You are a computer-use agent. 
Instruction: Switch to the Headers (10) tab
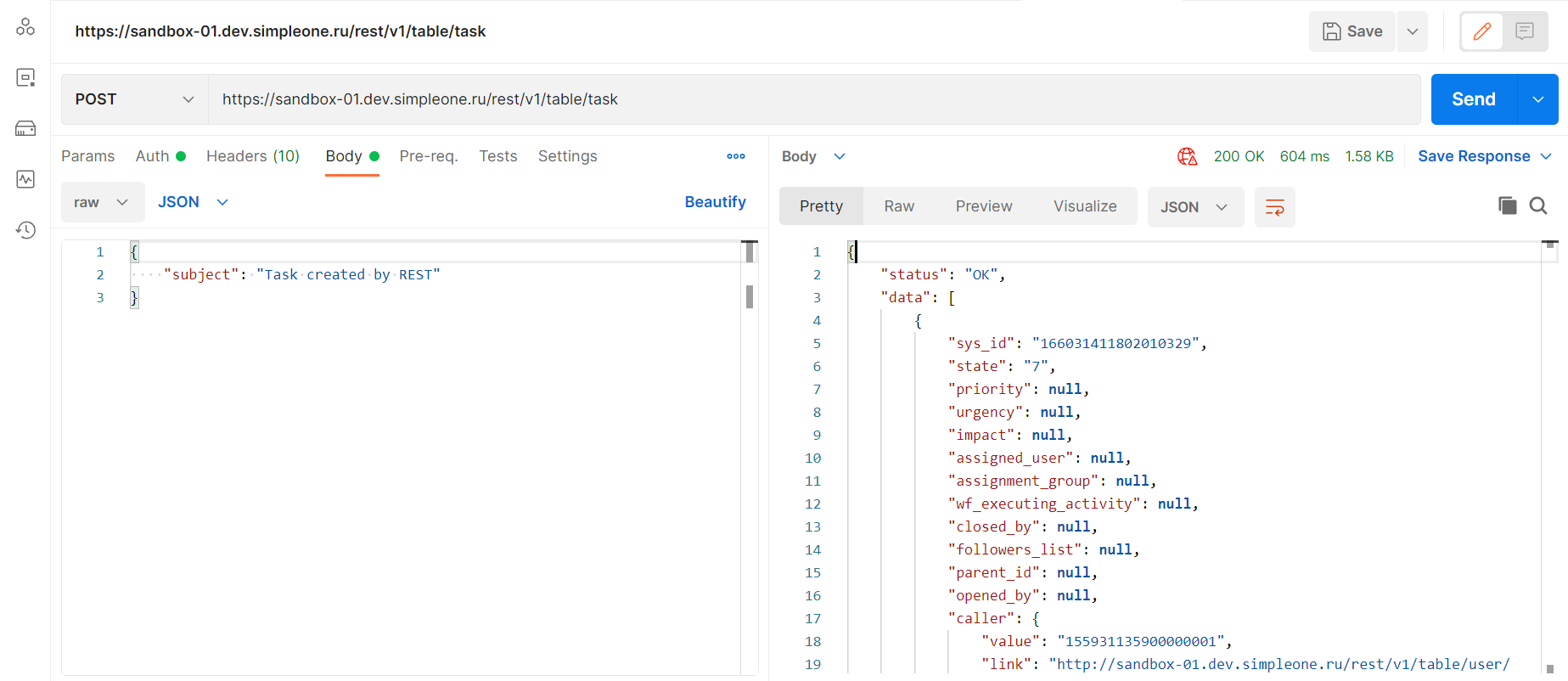(253, 156)
